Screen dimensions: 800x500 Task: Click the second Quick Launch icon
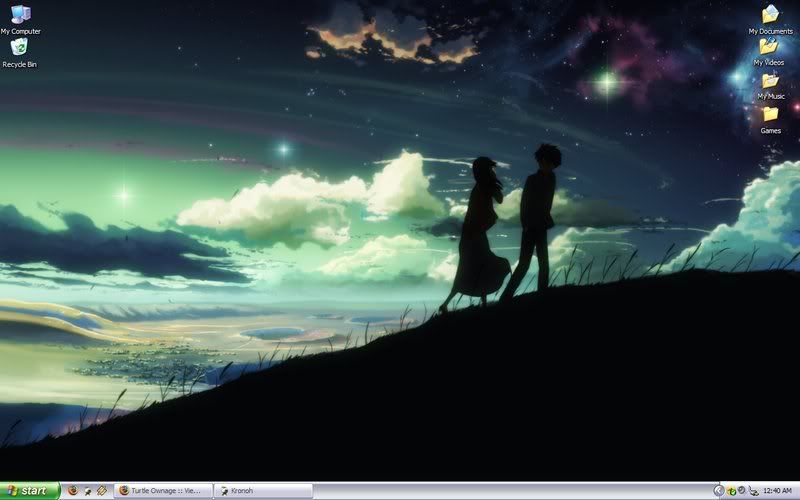87,491
